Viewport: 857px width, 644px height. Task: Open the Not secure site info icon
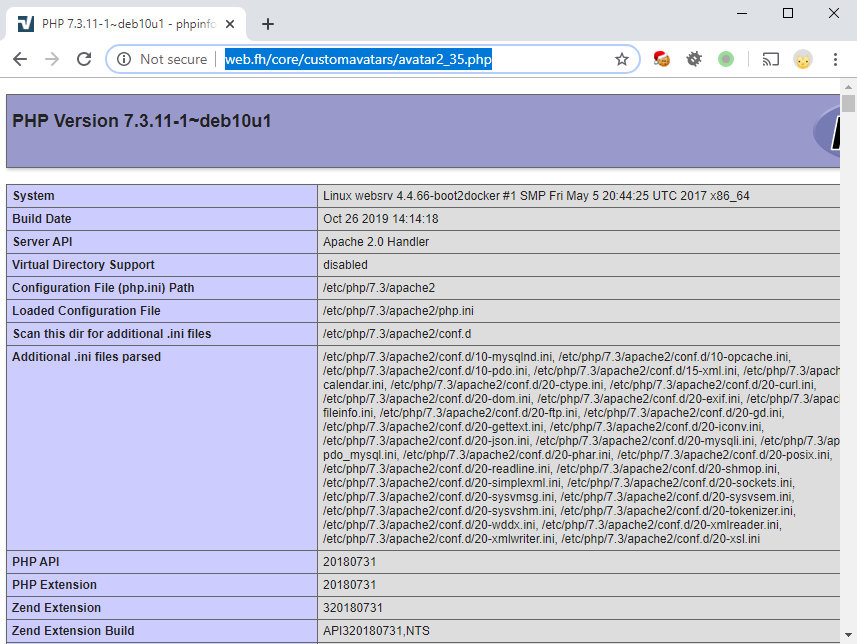(124, 59)
